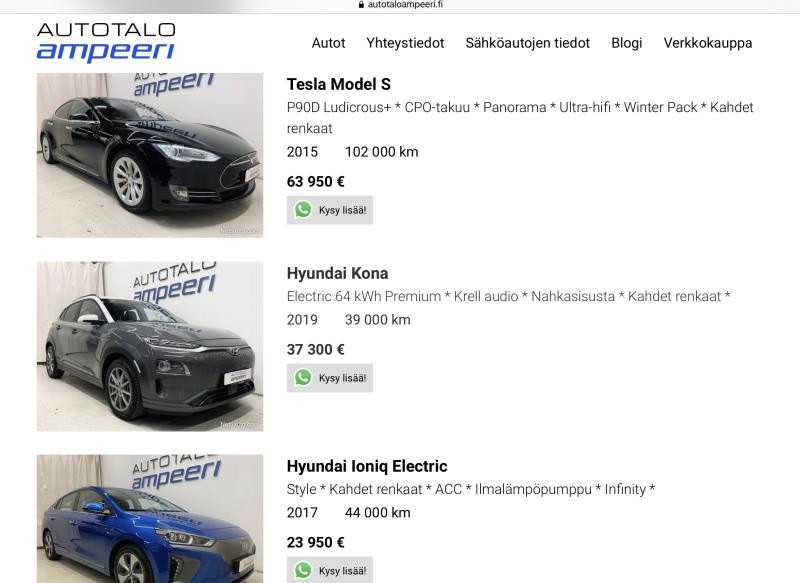Image resolution: width=800 pixels, height=583 pixels.
Task: View the black Tesla Model S photo
Action: pyautogui.click(x=150, y=155)
